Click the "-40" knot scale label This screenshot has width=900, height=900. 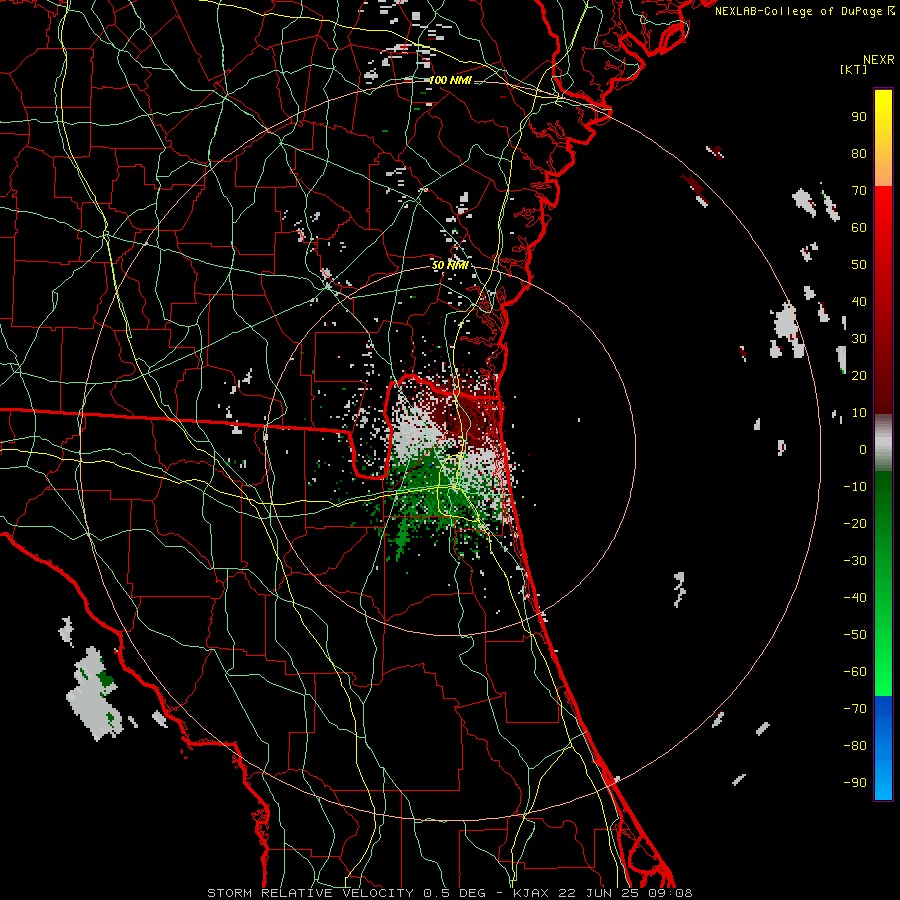click(x=855, y=598)
